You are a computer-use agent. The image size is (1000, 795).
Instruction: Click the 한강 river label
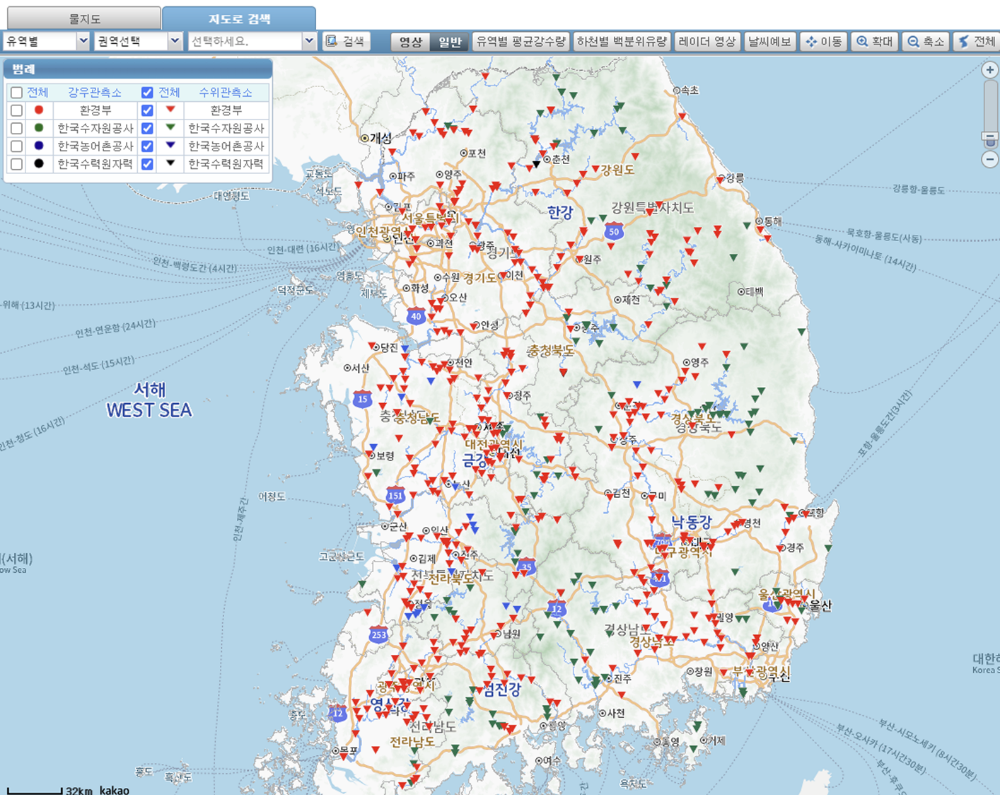tap(560, 212)
